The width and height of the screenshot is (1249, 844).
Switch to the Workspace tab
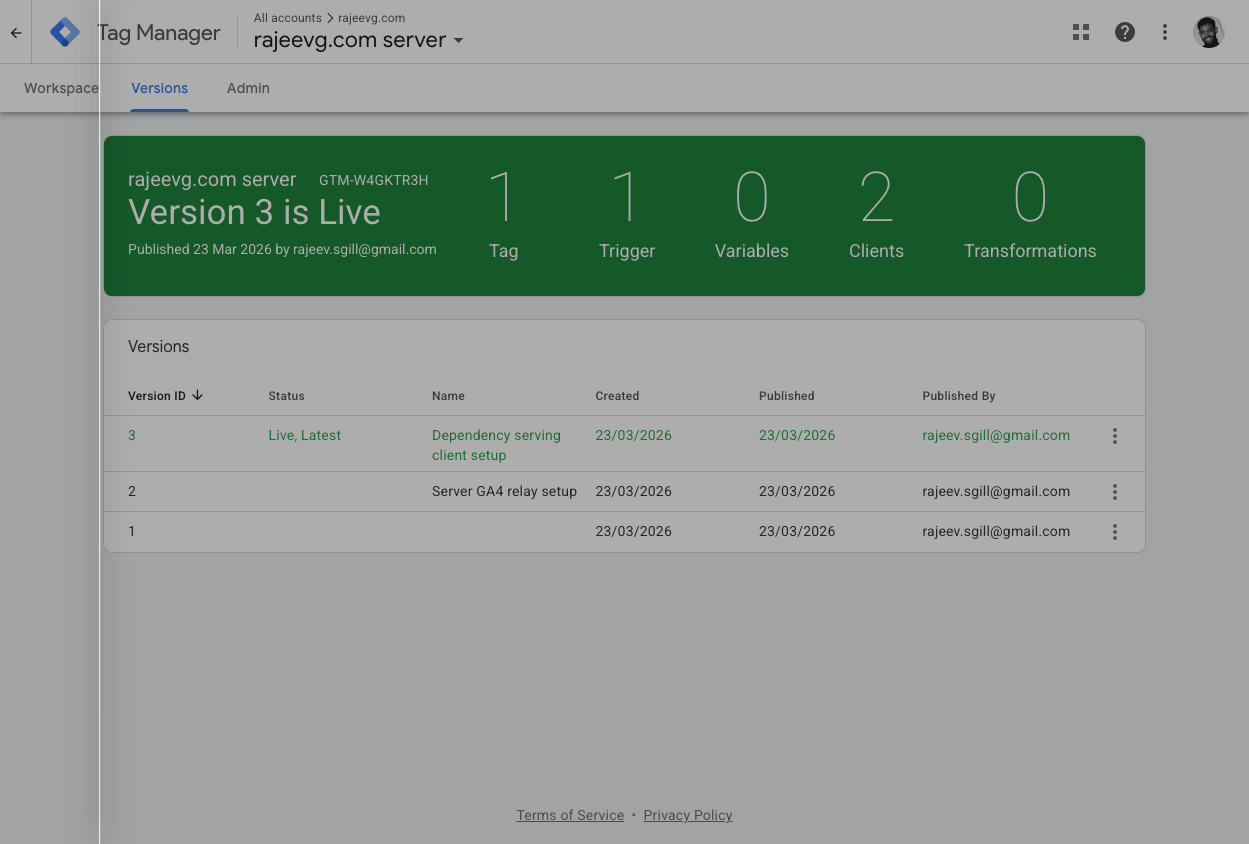(x=60, y=88)
